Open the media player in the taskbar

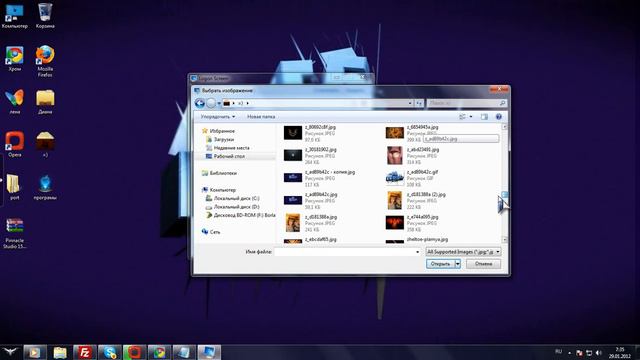pos(35,352)
